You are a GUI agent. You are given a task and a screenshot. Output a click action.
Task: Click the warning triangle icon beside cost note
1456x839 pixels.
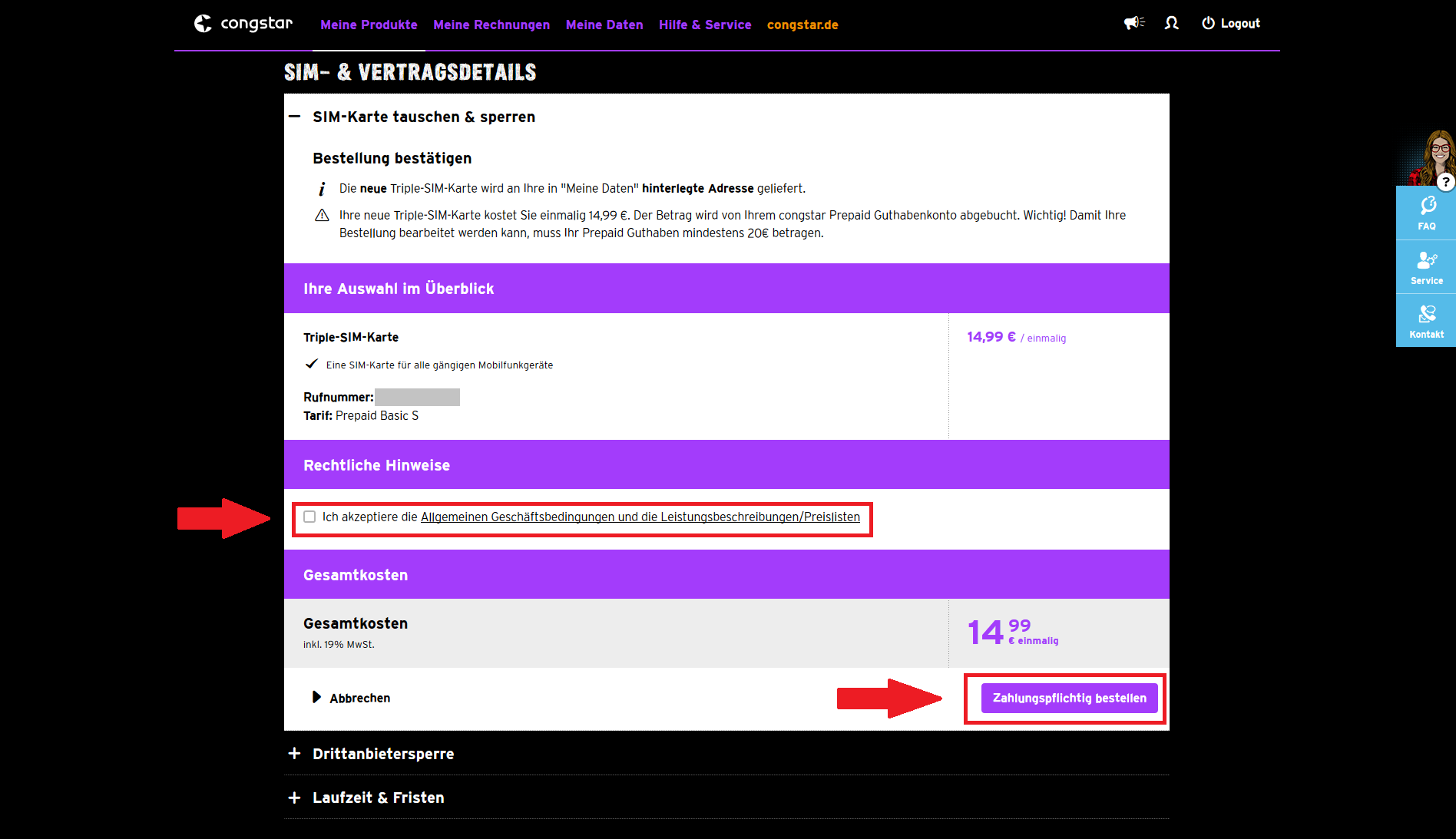pos(322,216)
